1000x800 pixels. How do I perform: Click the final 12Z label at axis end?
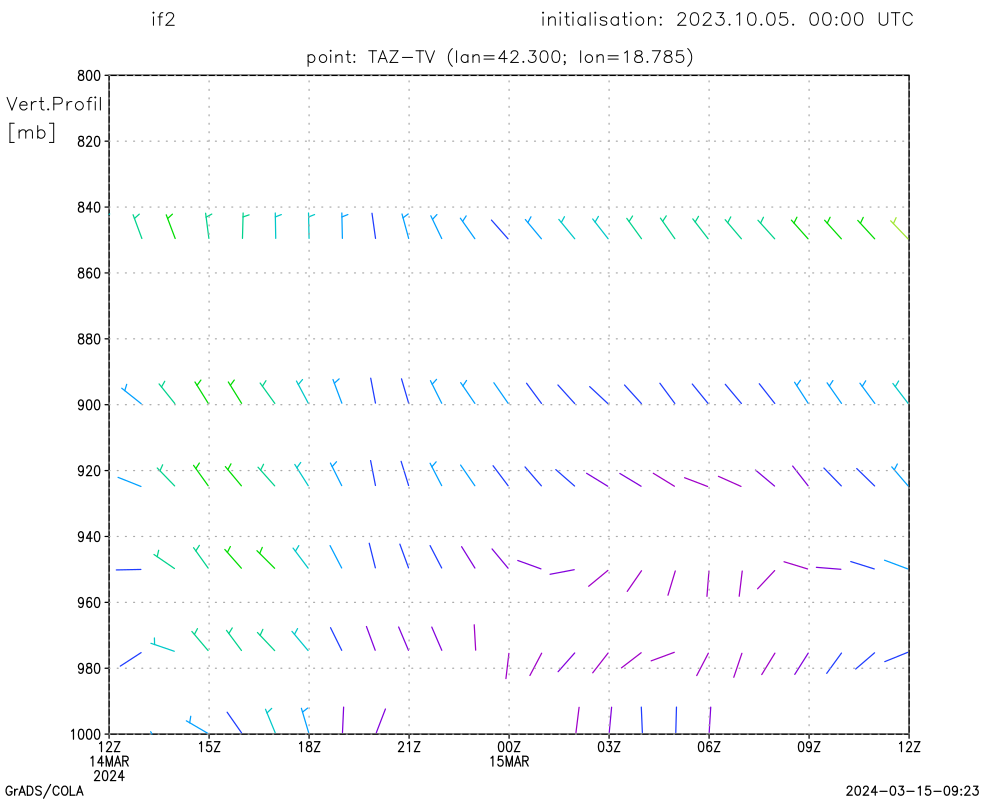click(x=909, y=746)
